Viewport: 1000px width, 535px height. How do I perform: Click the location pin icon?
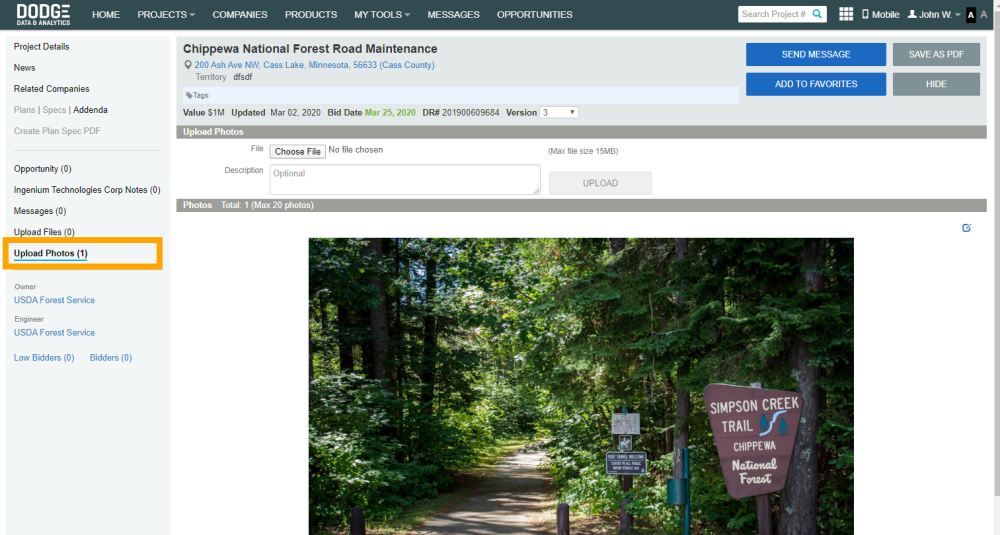tap(188, 65)
